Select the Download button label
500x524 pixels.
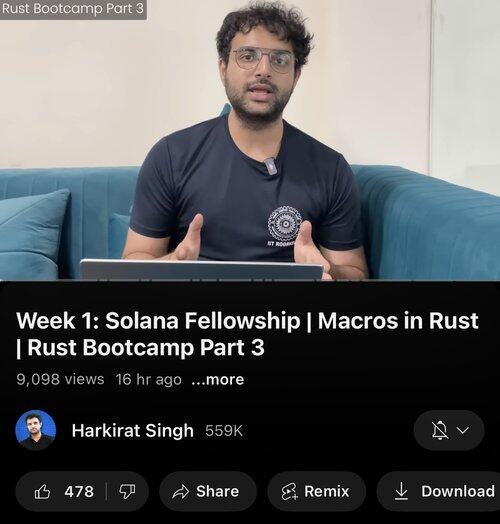[458, 491]
